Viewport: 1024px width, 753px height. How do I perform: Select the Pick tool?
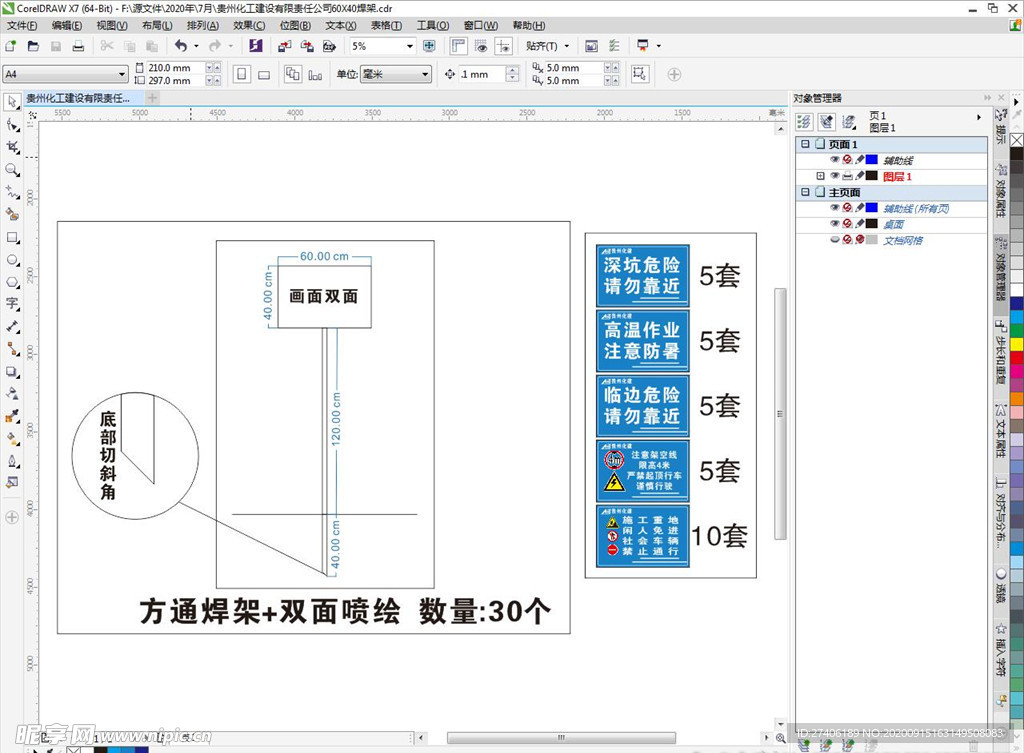(x=12, y=102)
